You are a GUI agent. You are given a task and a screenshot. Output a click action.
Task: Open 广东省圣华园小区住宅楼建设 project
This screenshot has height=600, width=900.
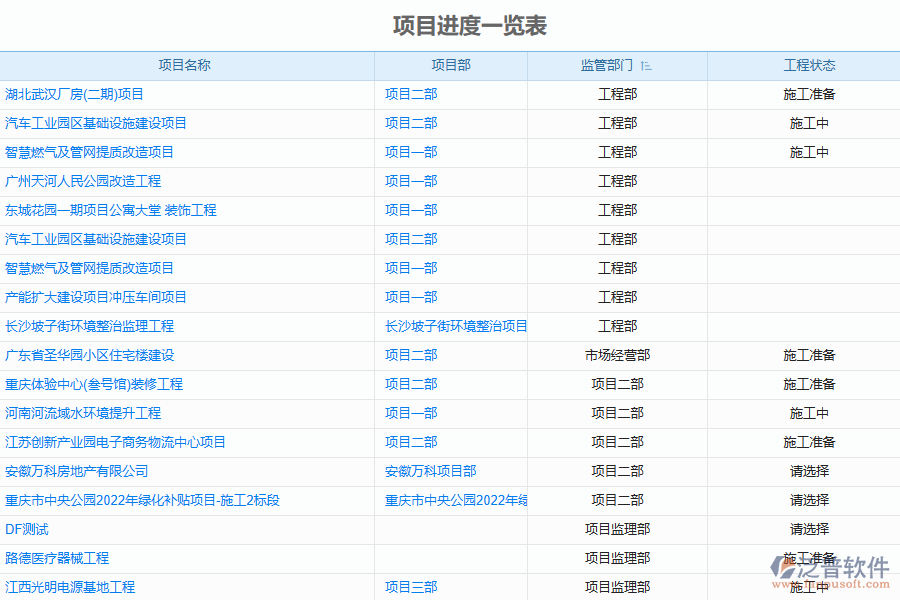click(90, 356)
